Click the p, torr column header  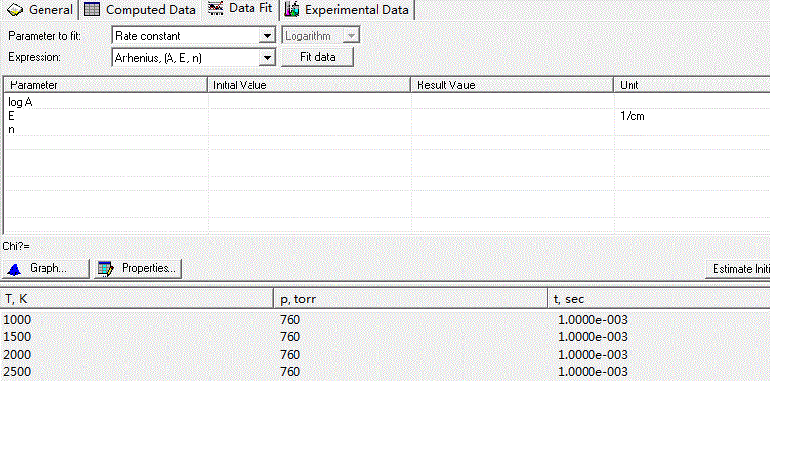411,299
